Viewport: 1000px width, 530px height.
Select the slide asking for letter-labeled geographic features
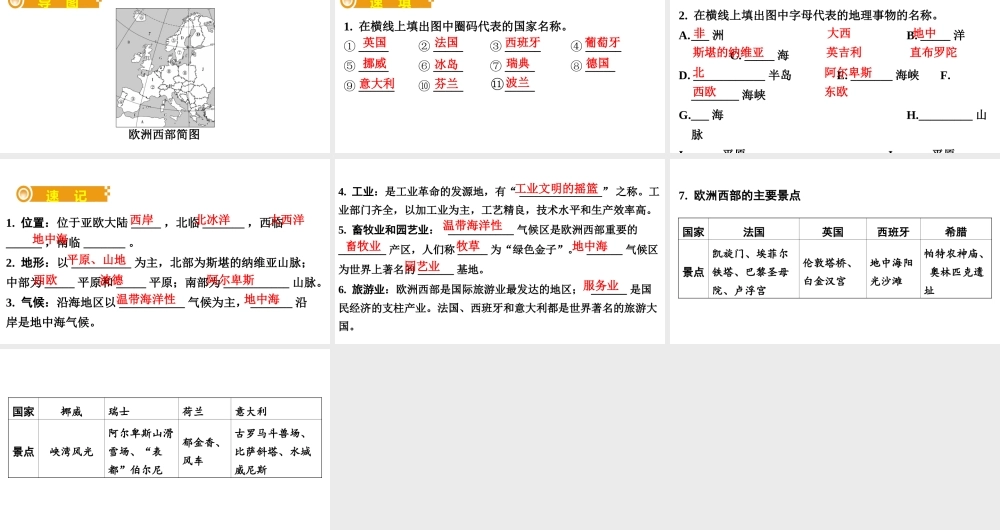pos(835,76)
